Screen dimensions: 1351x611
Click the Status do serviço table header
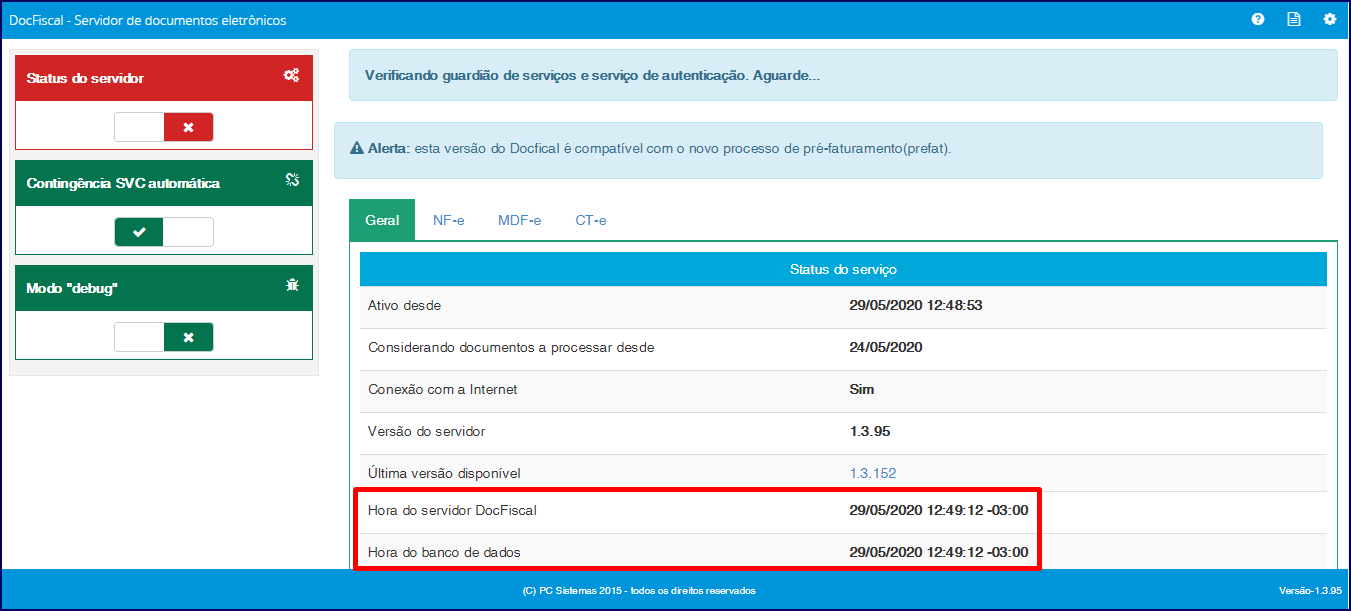[843, 269]
